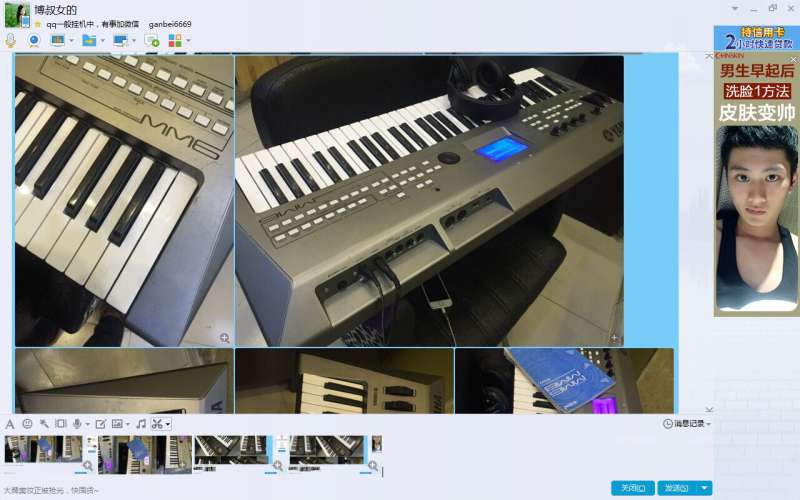This screenshot has width=800, height=500.
Task: Close the skincare advertisement banner
Action: click(794, 60)
